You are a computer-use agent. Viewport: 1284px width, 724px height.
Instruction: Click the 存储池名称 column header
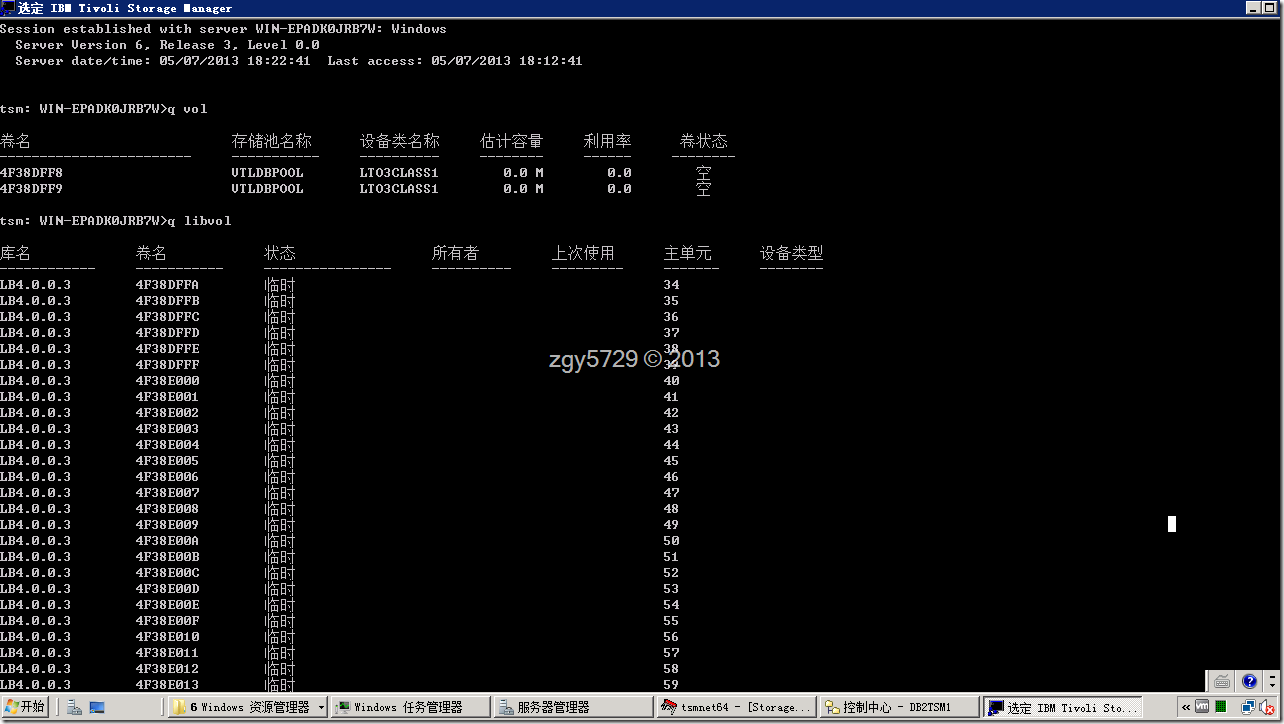click(x=271, y=141)
